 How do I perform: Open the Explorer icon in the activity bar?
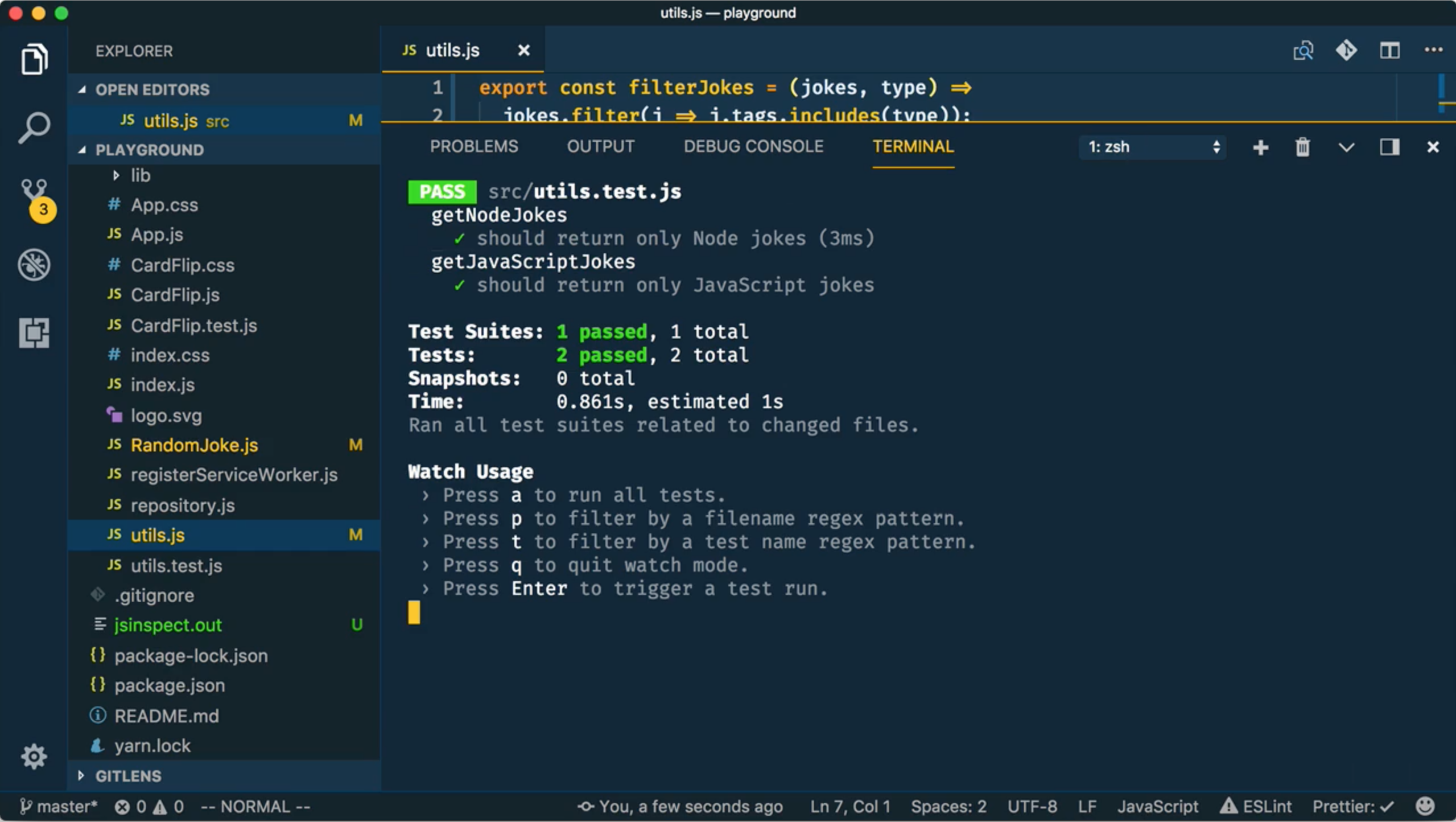tap(34, 59)
